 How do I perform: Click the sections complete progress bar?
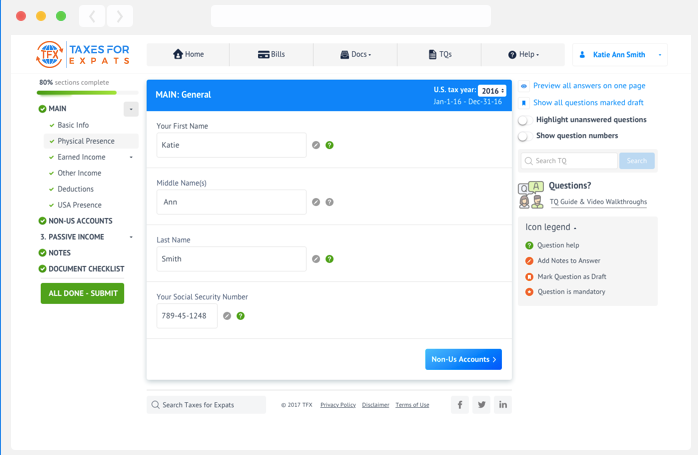[x=87, y=93]
